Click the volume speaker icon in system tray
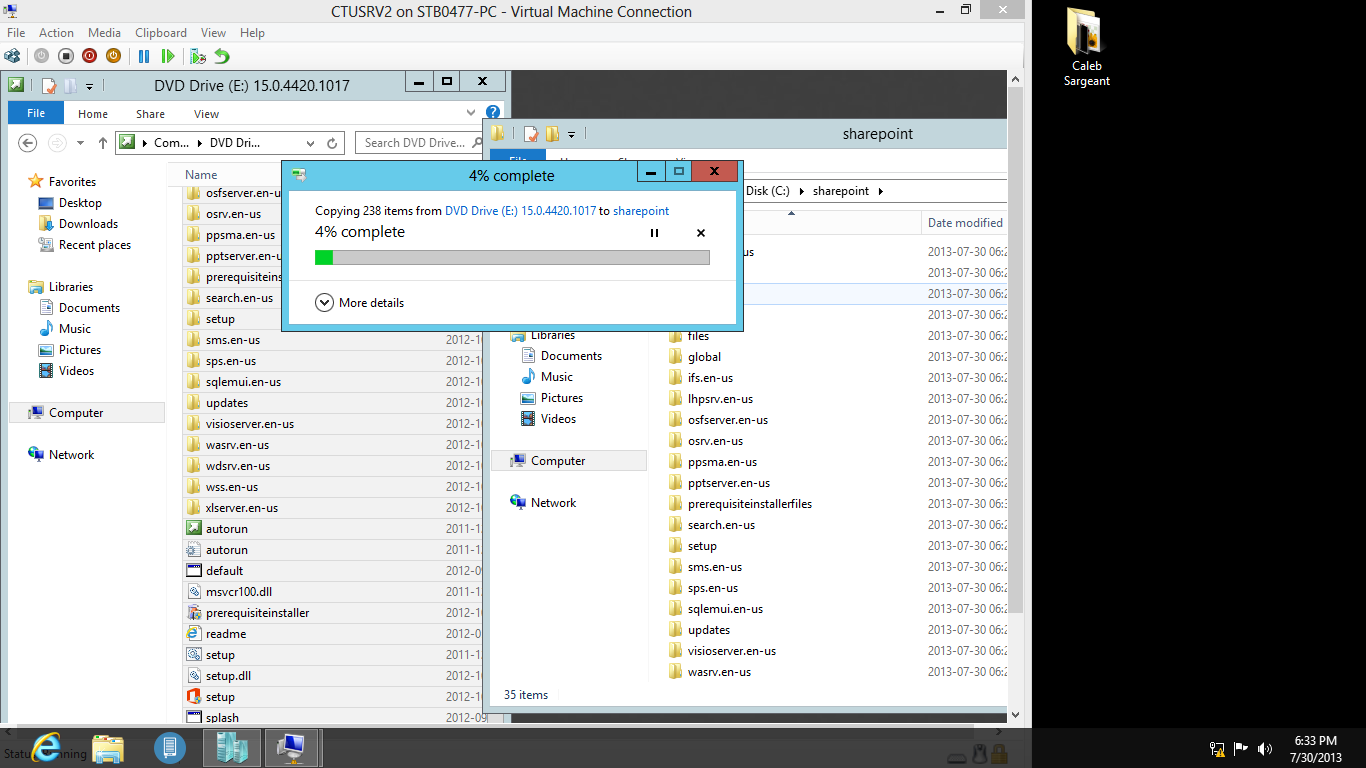Screen dimensions: 1366x768 [1265, 748]
